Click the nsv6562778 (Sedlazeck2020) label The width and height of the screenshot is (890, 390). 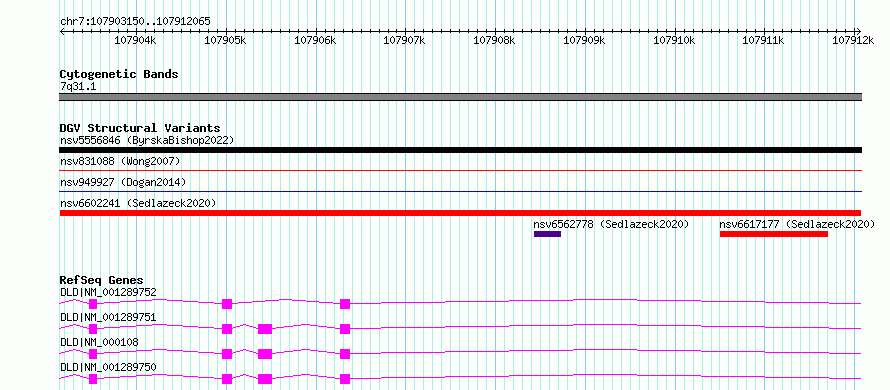(x=611, y=224)
